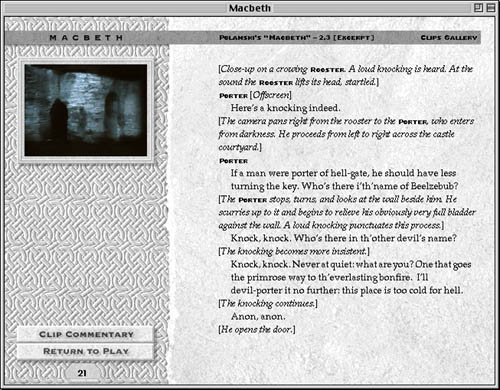
Task: Click the PORTER label above "If a man"
Action: tap(234, 161)
